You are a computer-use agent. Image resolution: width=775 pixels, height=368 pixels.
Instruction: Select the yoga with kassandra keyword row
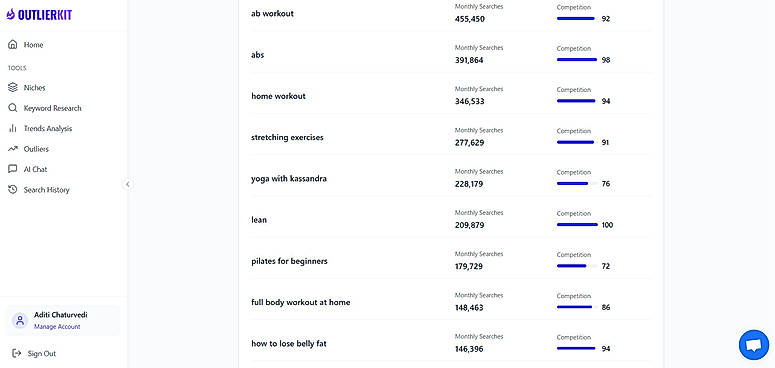pyautogui.click(x=451, y=178)
